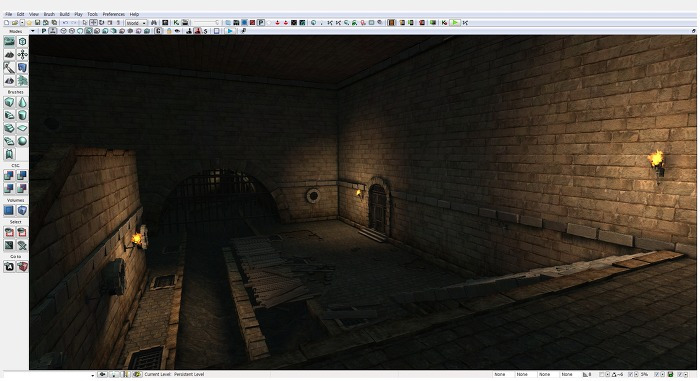This screenshot has height=381, width=700.
Task: Play level in the viewport blue arrow
Action: pyautogui.click(x=230, y=31)
